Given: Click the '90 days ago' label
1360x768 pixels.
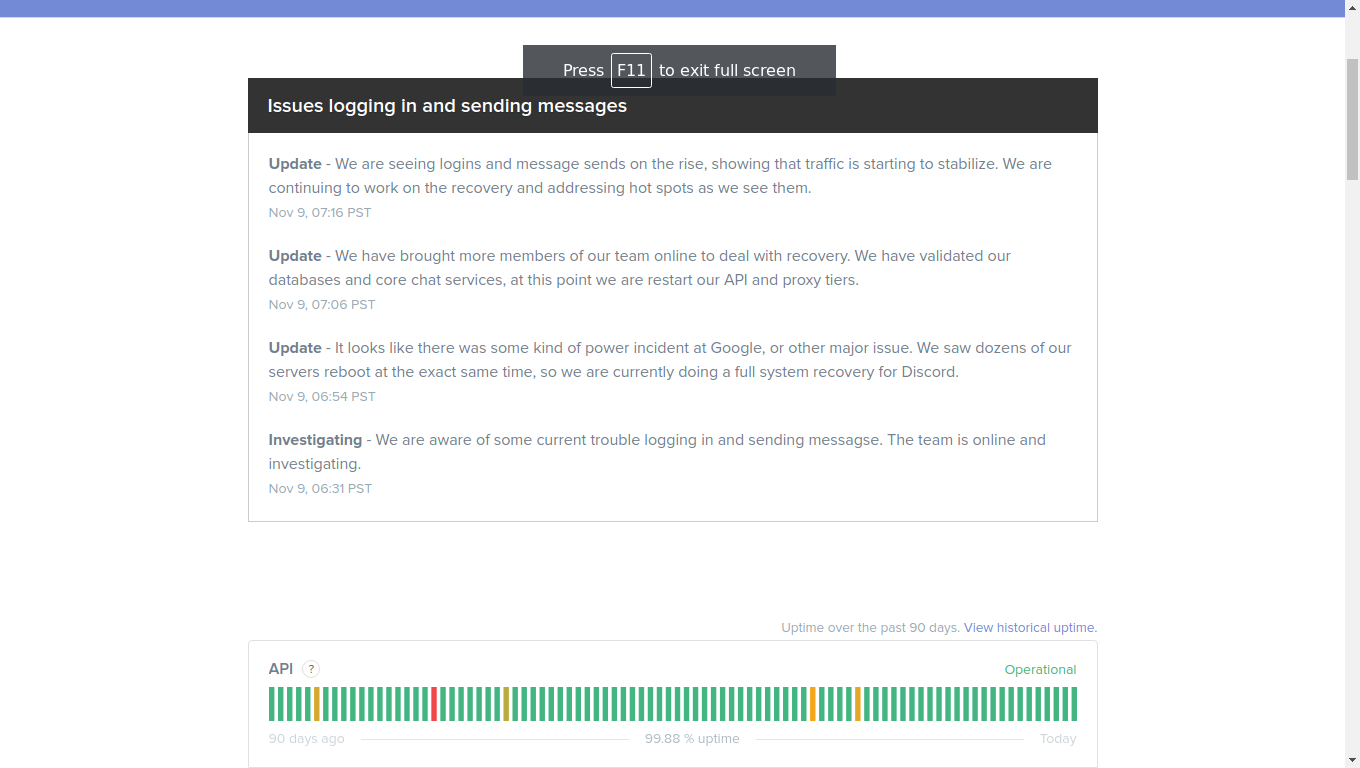Looking at the screenshot, I should 306,739.
